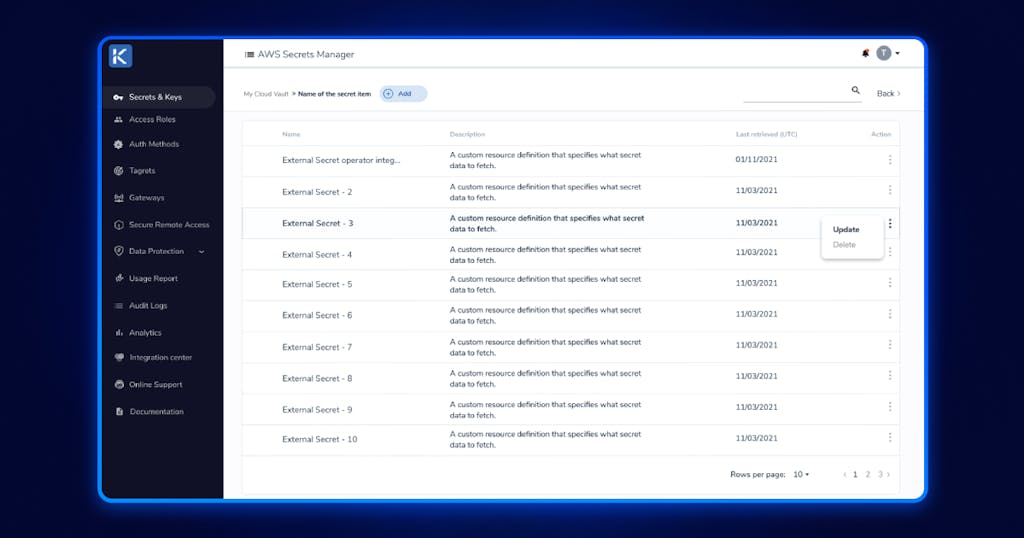1024x538 pixels.
Task: Click the Analytics bar chart icon
Action: point(118,332)
